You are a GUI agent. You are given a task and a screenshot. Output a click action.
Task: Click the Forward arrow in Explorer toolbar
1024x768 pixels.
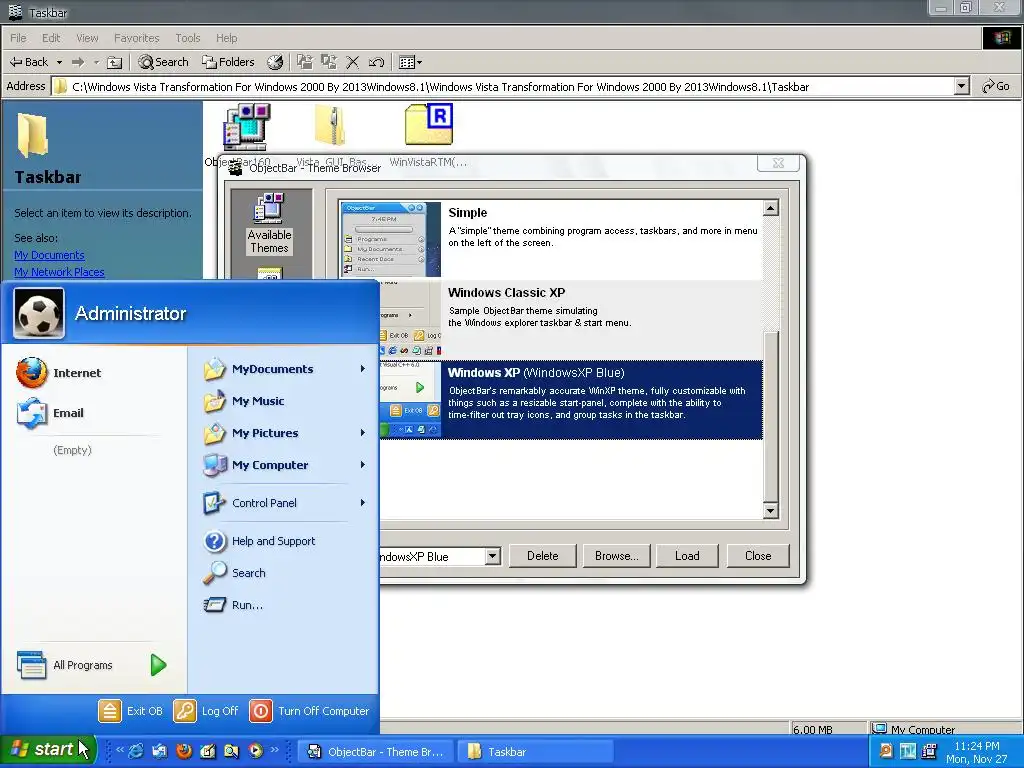coord(78,62)
